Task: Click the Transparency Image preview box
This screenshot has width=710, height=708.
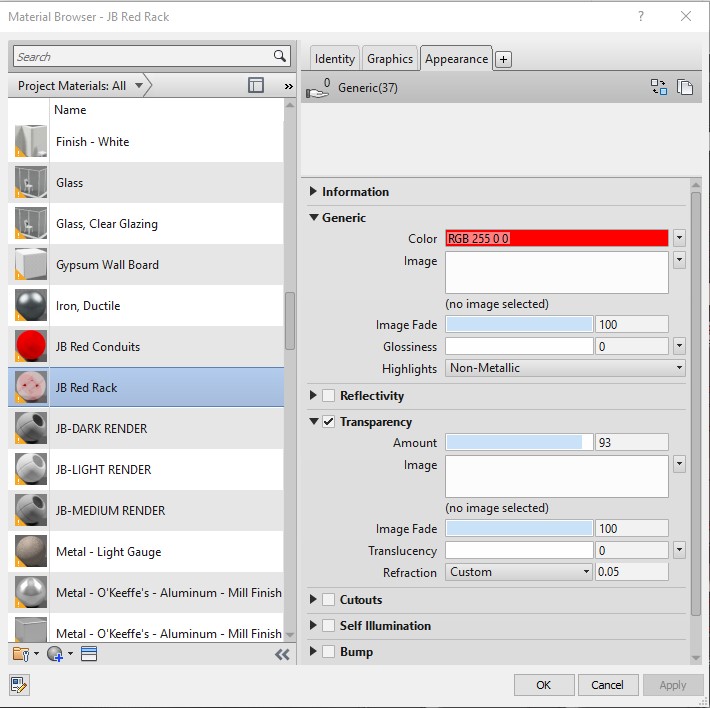Action: 556,476
